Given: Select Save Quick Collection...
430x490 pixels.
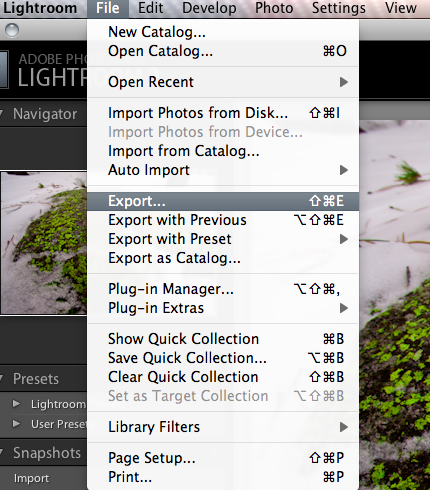Looking at the screenshot, I should coord(223,358).
